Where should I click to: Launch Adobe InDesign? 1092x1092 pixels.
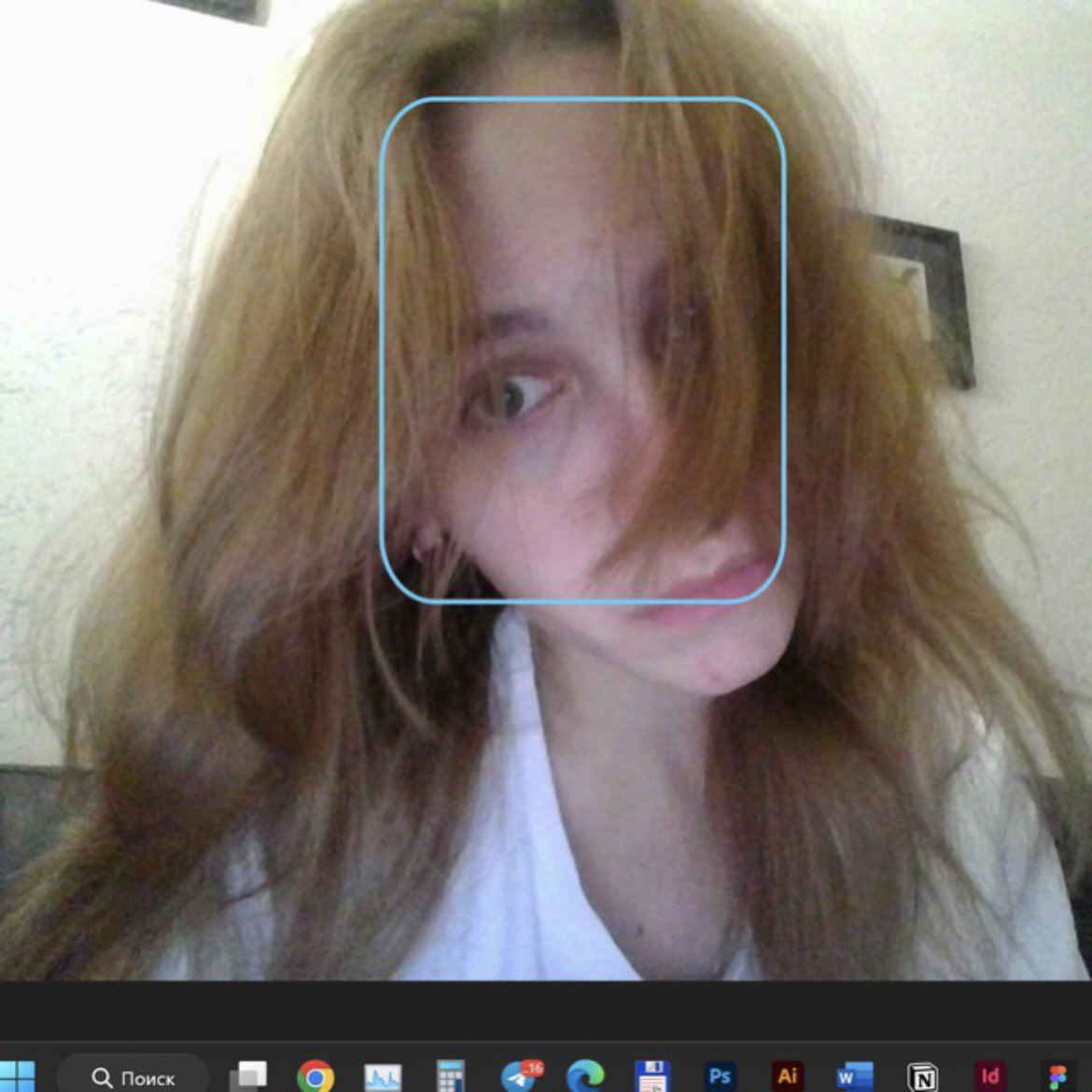(x=989, y=1077)
